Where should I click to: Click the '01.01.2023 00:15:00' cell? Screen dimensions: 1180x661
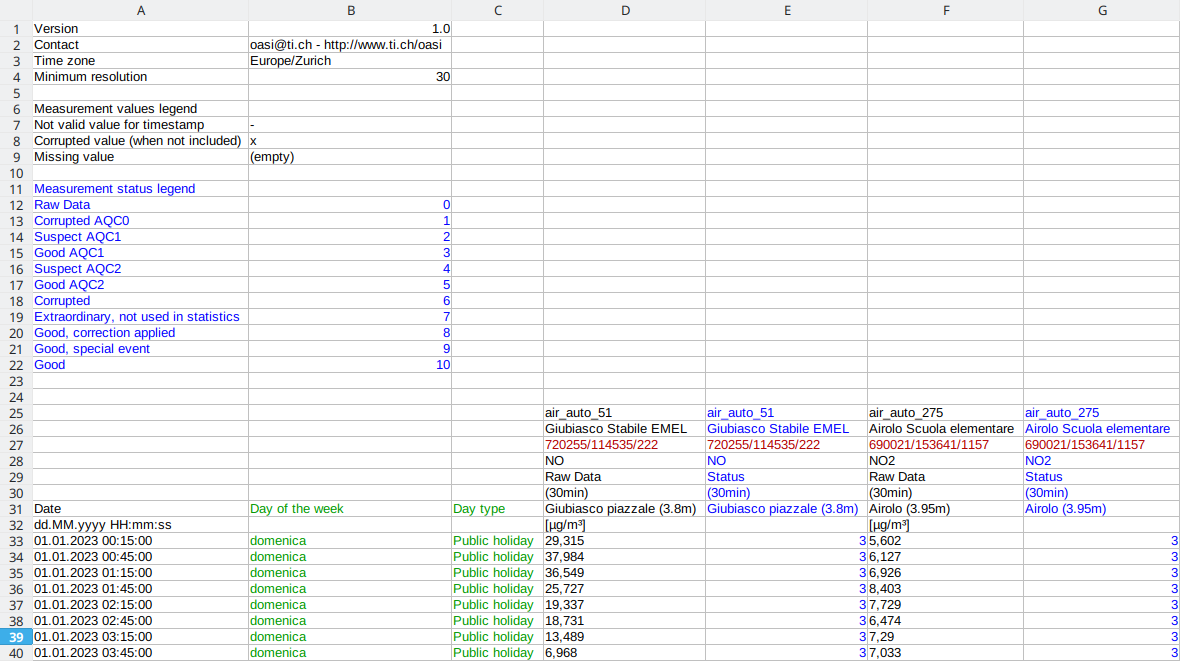[140, 541]
